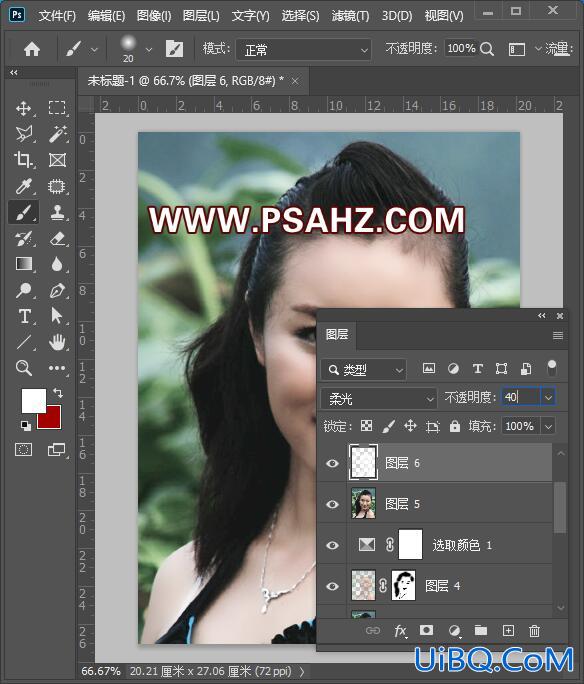
Task: Select the Pen tool
Action: (x=57, y=290)
